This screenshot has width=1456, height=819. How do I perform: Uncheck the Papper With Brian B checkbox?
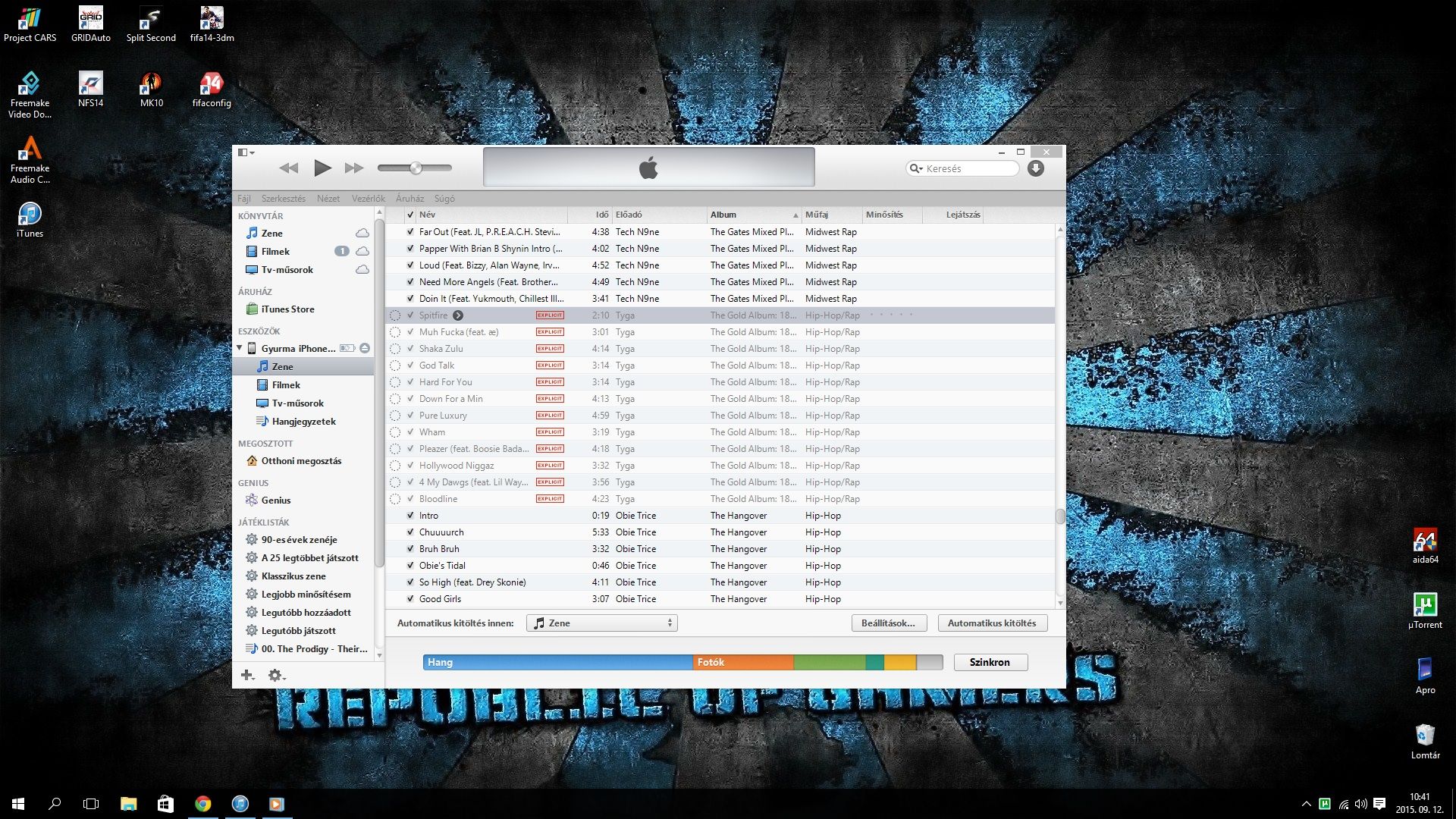pyautogui.click(x=410, y=249)
